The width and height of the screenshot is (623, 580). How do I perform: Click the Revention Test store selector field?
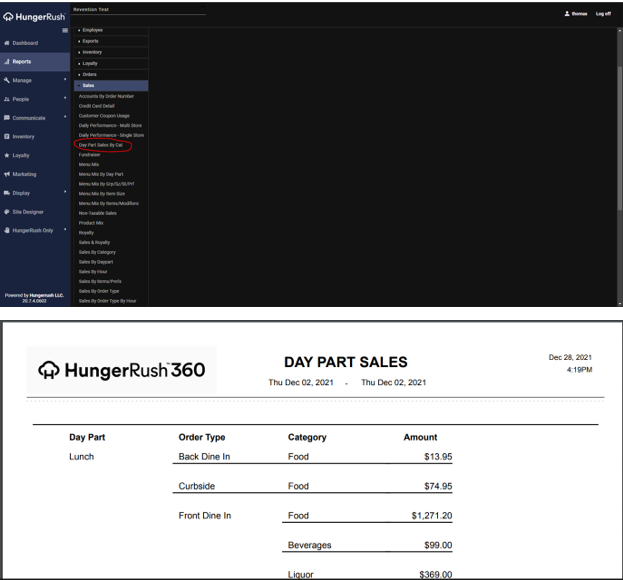139,10
